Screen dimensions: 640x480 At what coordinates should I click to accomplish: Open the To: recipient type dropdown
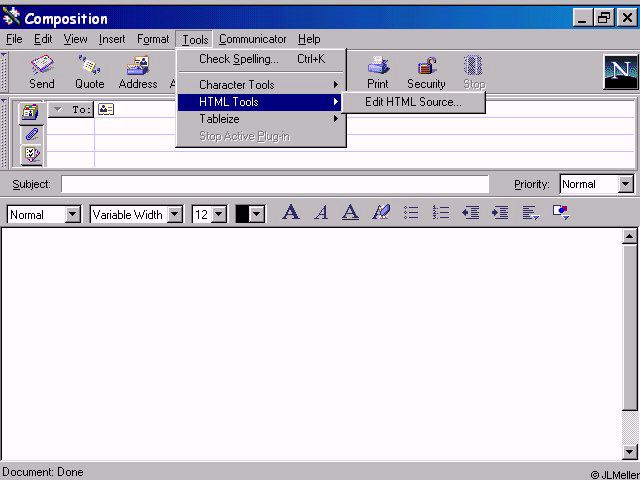click(x=71, y=109)
